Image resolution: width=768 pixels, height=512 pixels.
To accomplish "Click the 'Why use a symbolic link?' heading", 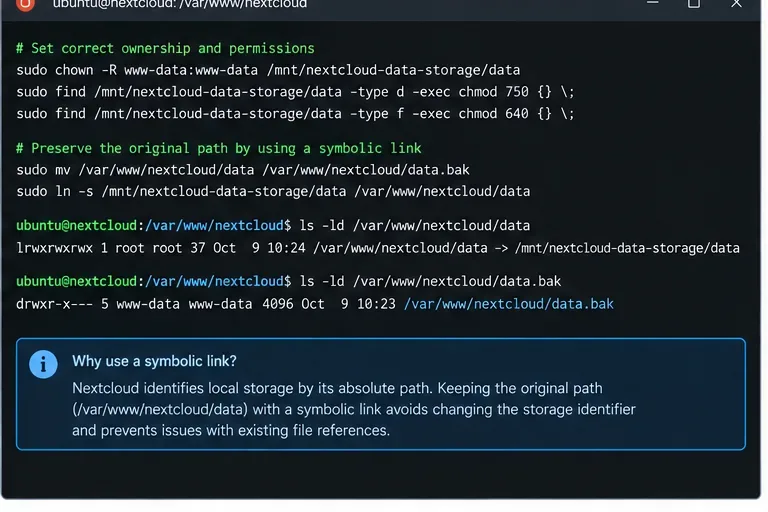I will [154, 361].
